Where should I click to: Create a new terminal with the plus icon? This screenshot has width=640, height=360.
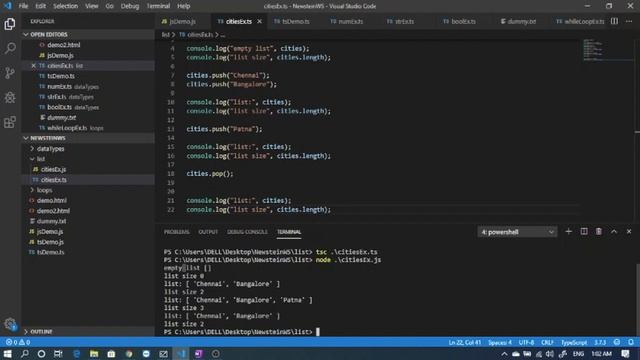point(568,231)
